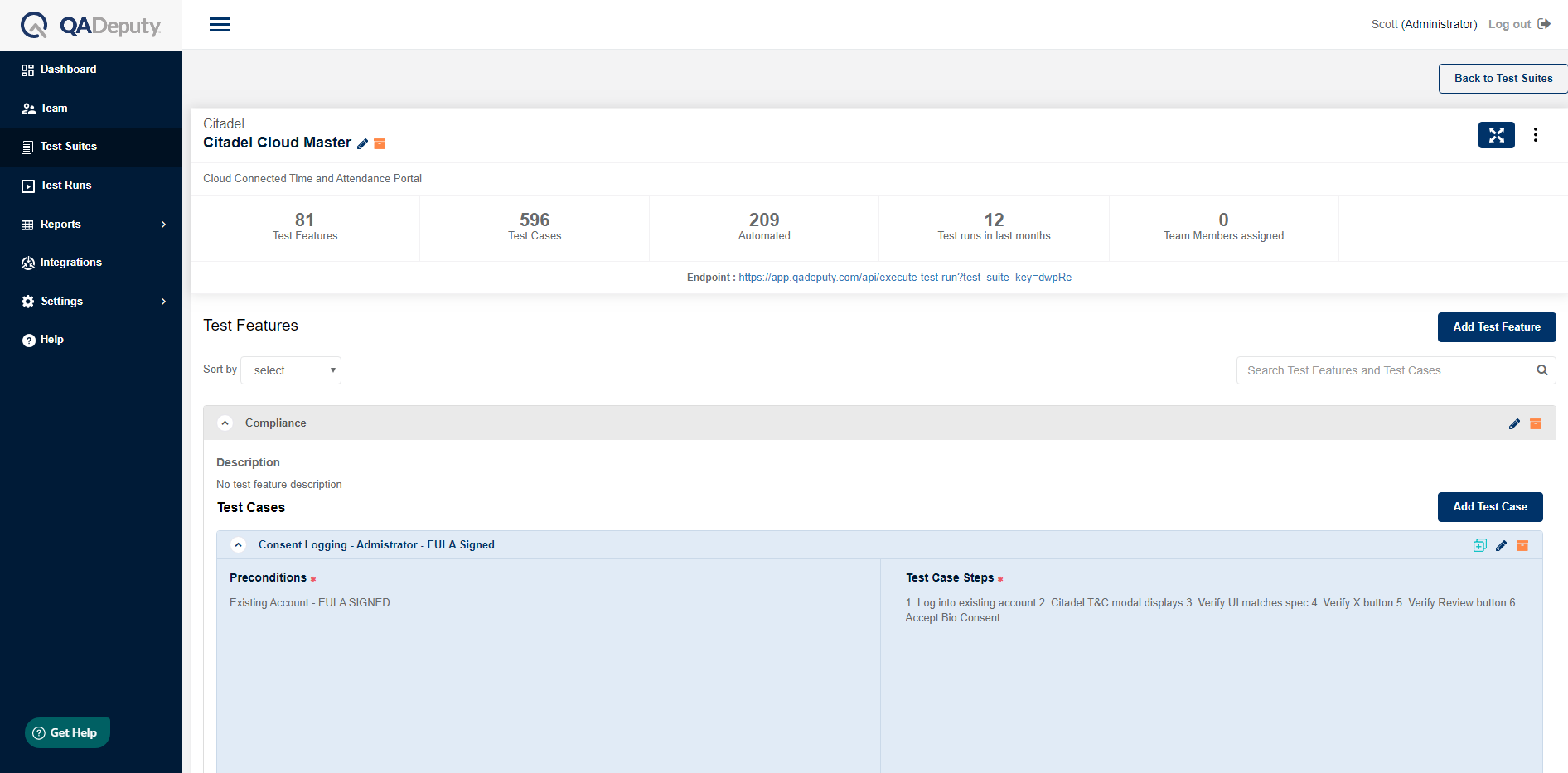Viewport: 1568px width, 773px height.
Task: Click the Log out link
Action: coord(1509,24)
